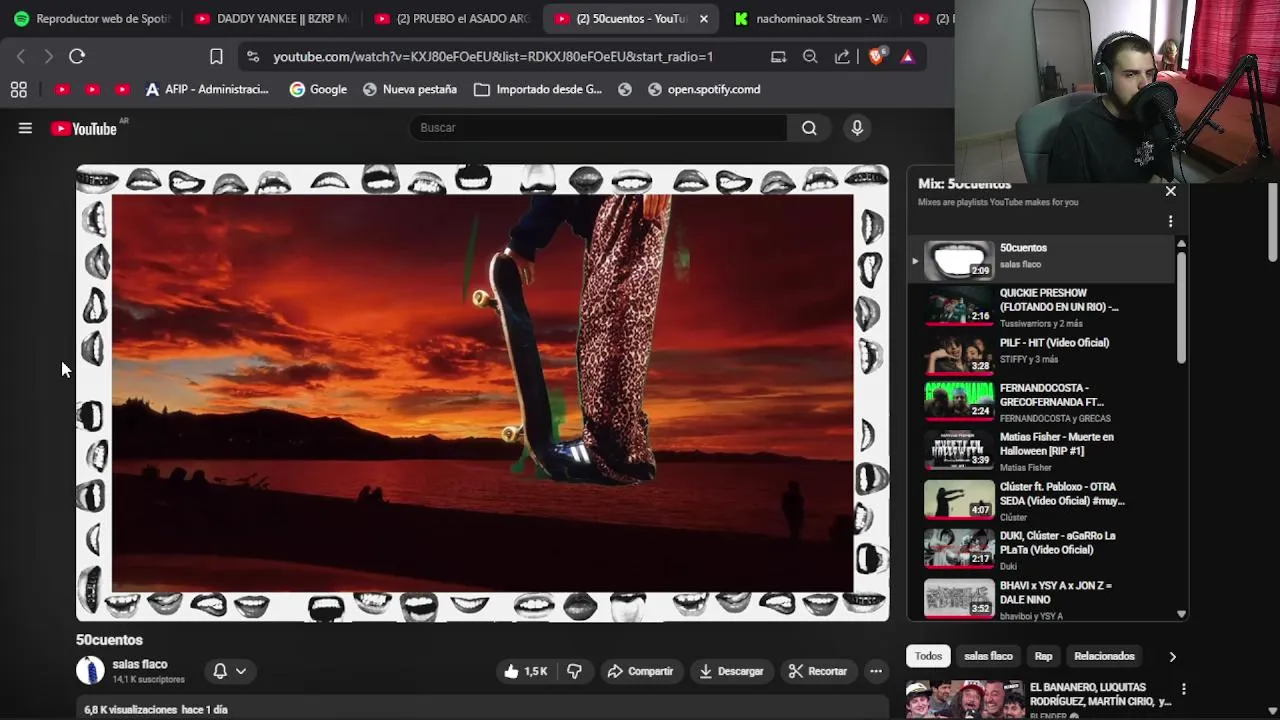Open the globe bookmark before open.spotify.comd
The width and height of the screenshot is (1280, 720).
click(625, 90)
